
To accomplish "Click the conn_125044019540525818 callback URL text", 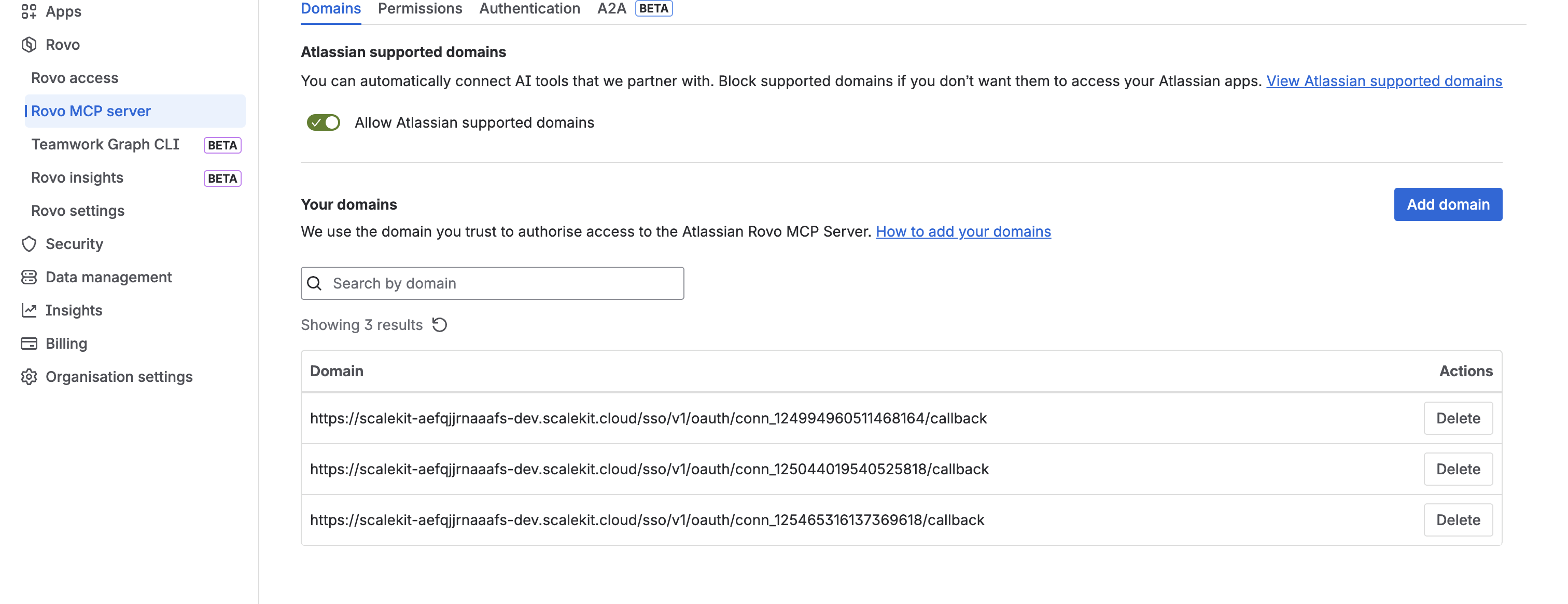I will click(x=650, y=469).
